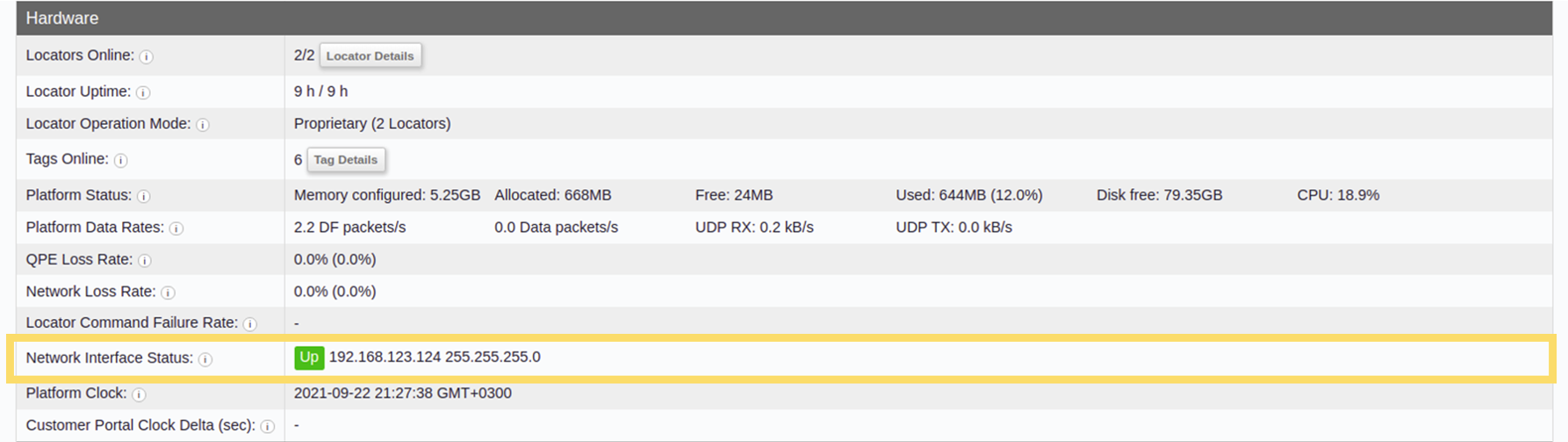Click info icon beside Network Interface Status

click(x=205, y=359)
